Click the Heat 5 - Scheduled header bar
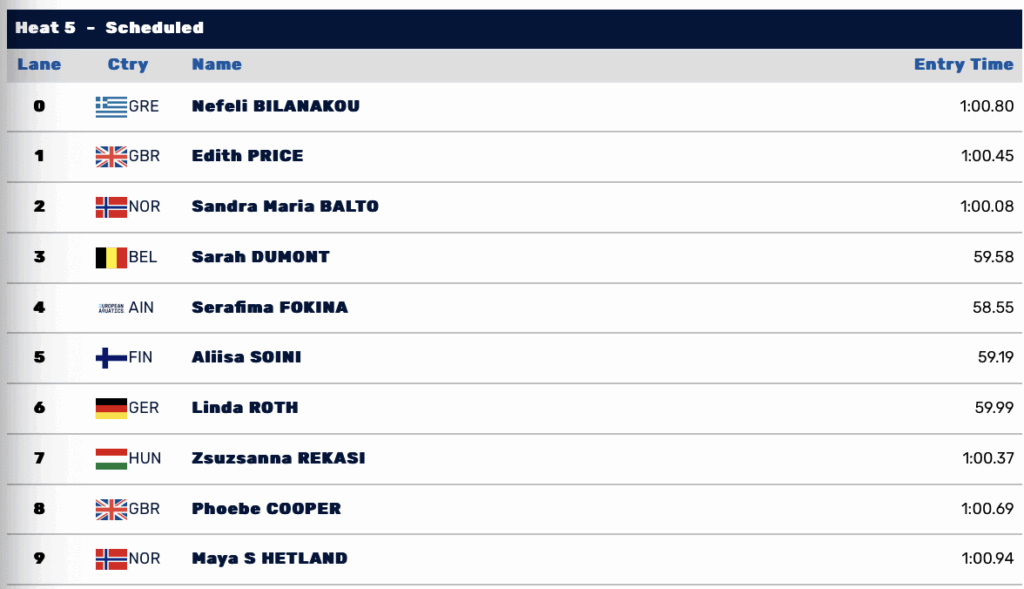Image resolution: width=1024 pixels, height=589 pixels. tap(514, 28)
